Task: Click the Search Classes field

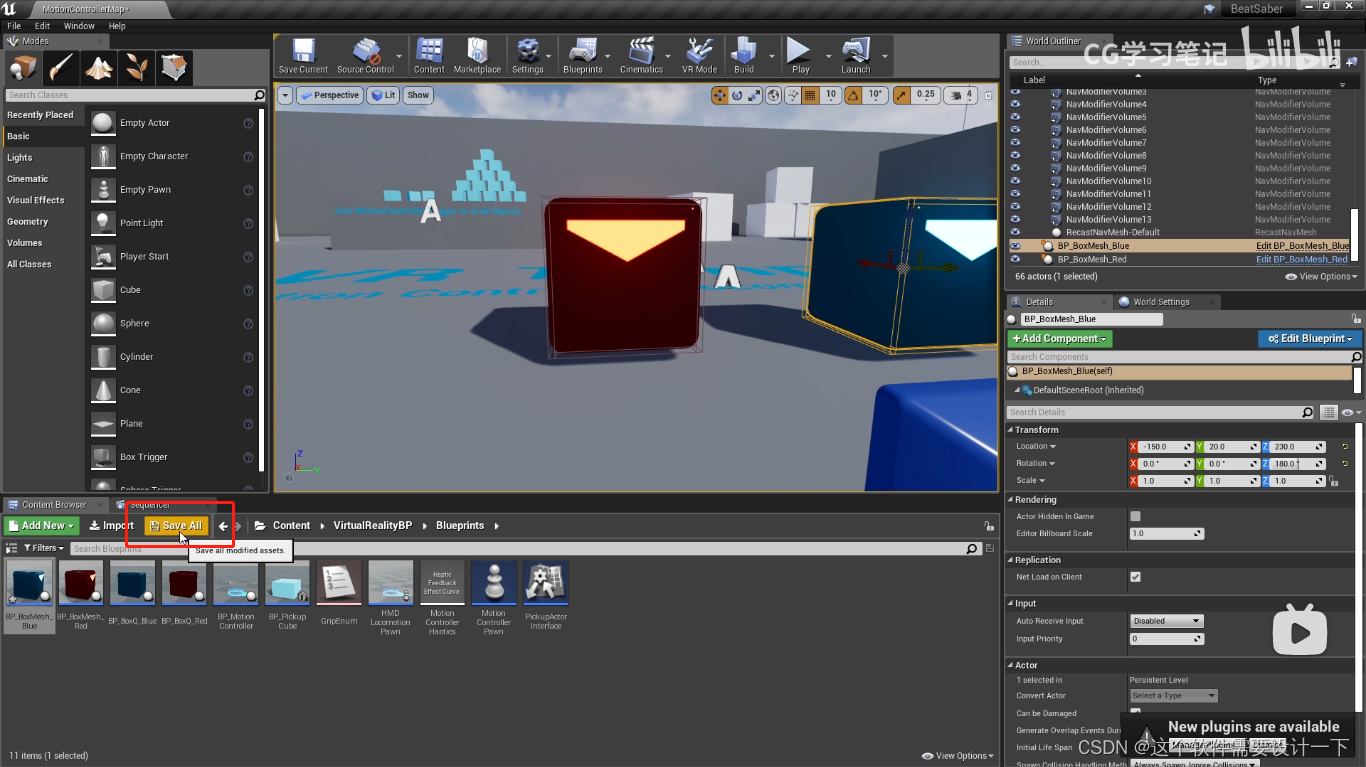Action: (x=135, y=95)
